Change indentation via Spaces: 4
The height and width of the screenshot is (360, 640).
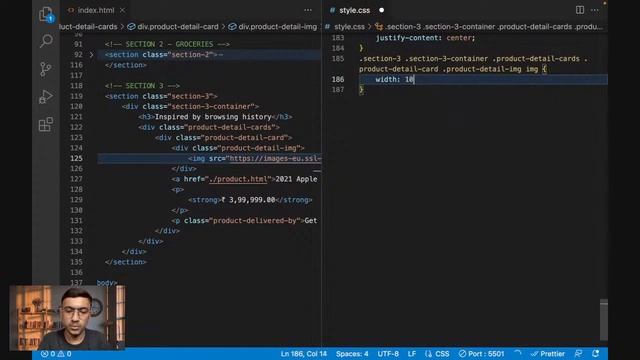(x=352, y=354)
